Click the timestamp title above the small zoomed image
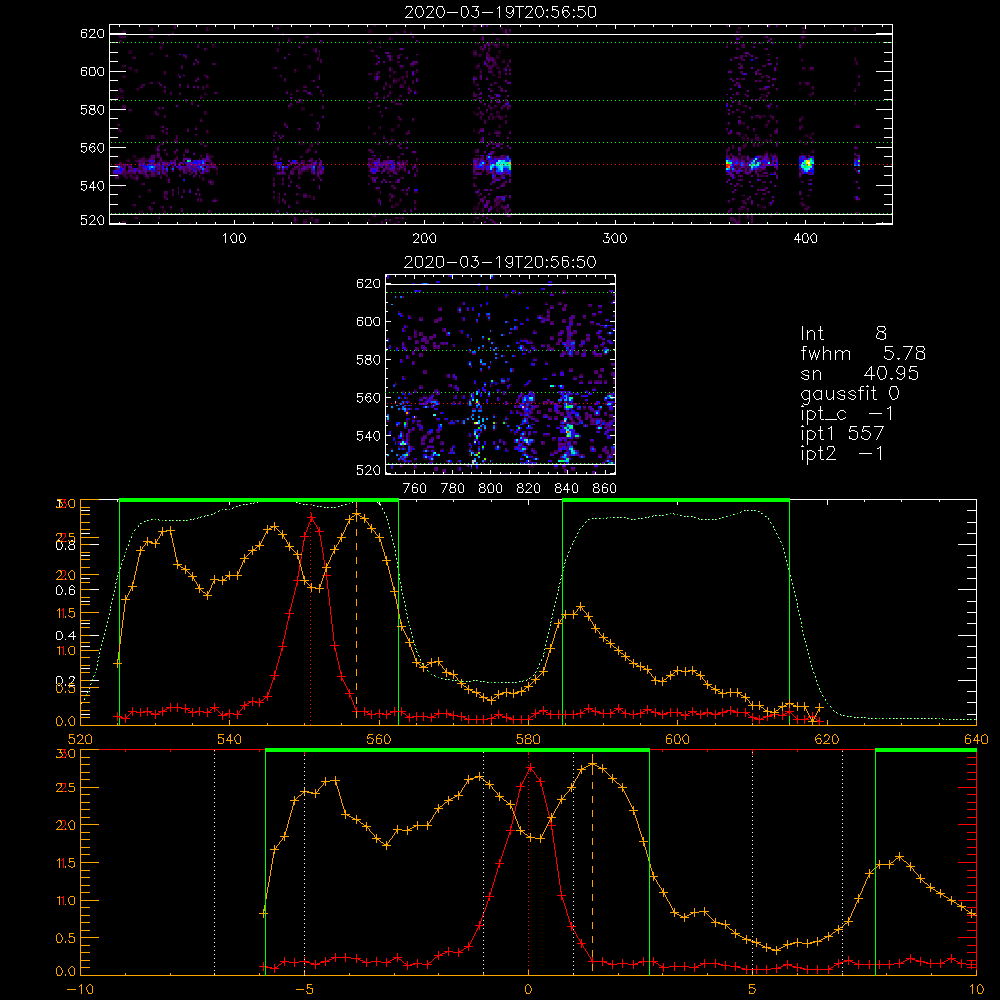 [500, 262]
